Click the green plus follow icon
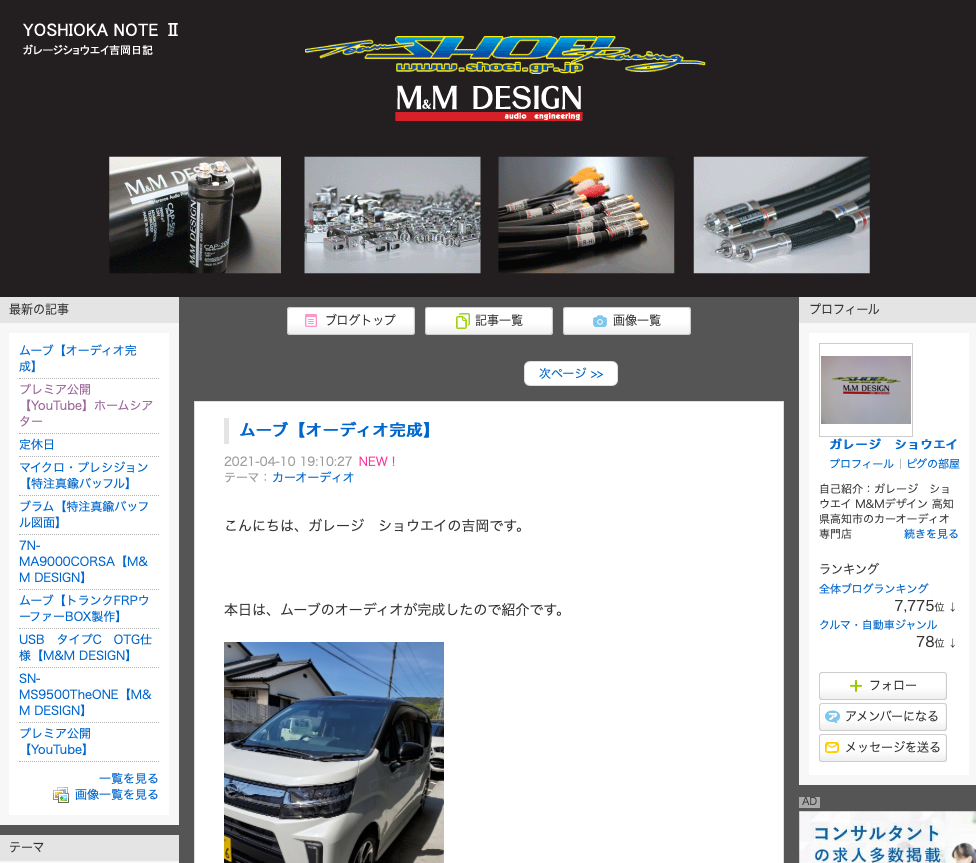The width and height of the screenshot is (976, 863). [x=856, y=686]
